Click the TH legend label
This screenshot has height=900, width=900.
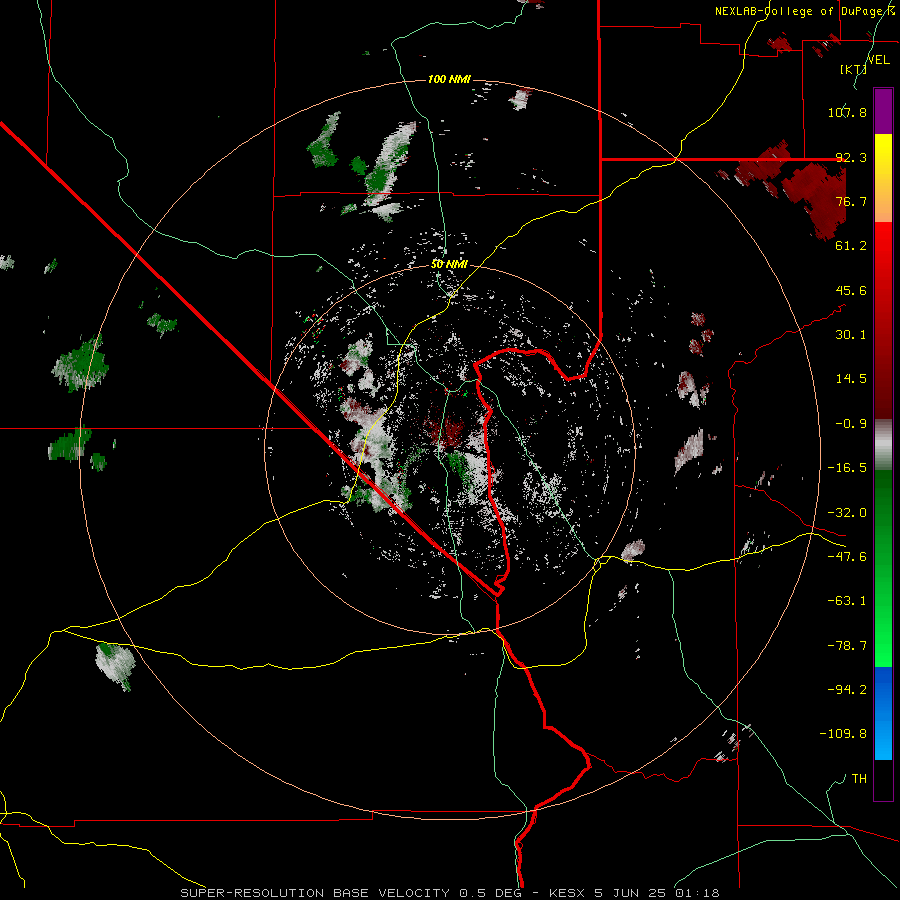tap(859, 779)
